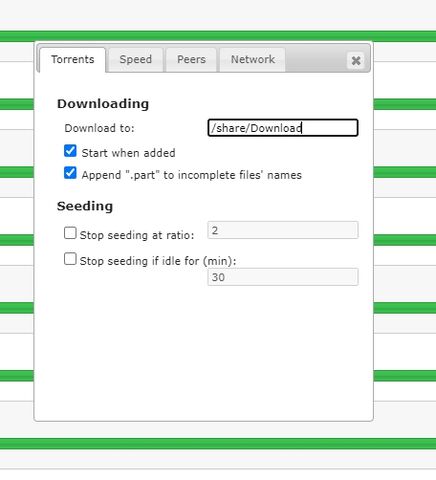The width and height of the screenshot is (436, 480).
Task: Click the seeding ratio field showing 2
Action: tap(283, 230)
